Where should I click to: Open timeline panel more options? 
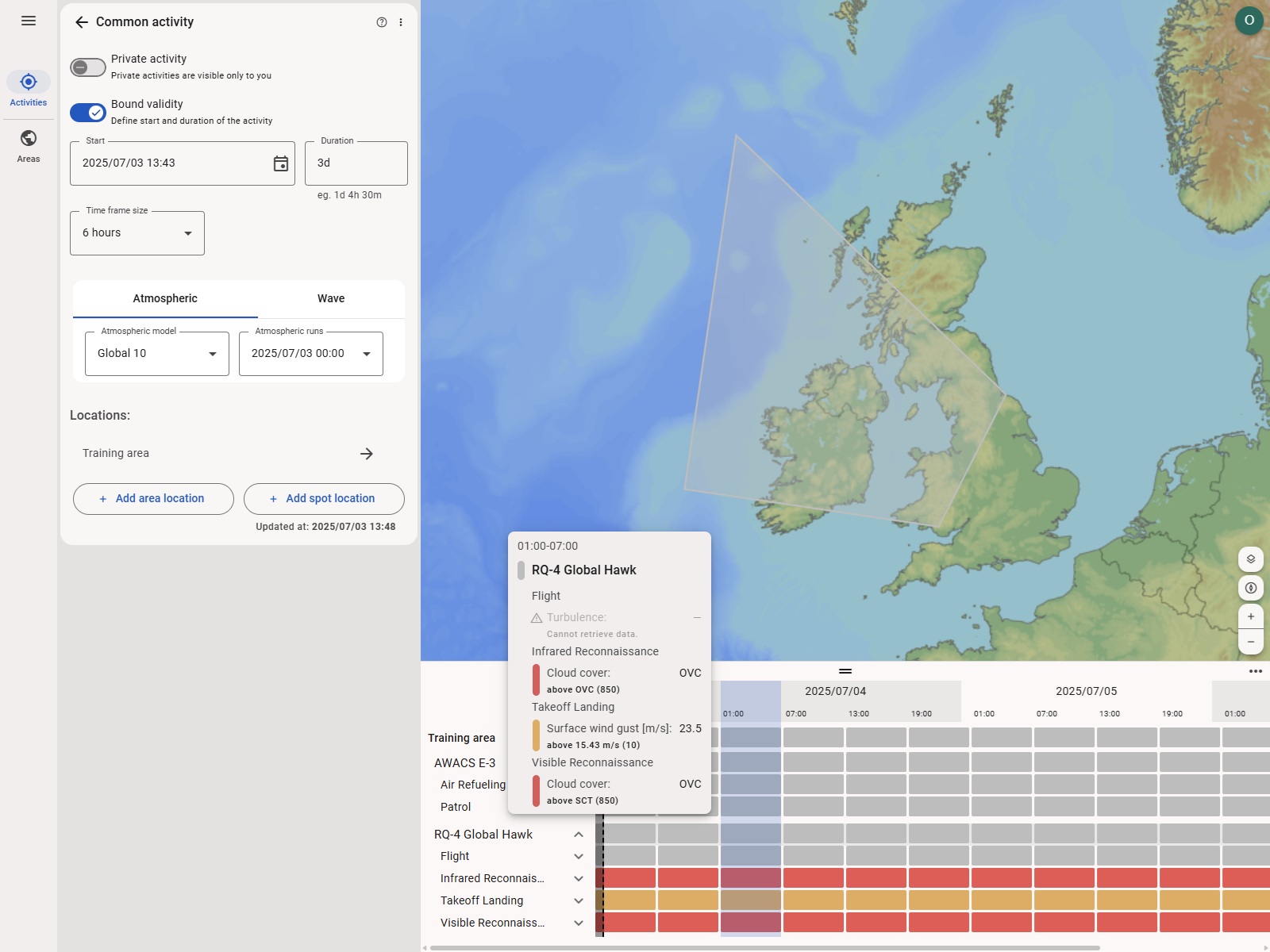1256,671
